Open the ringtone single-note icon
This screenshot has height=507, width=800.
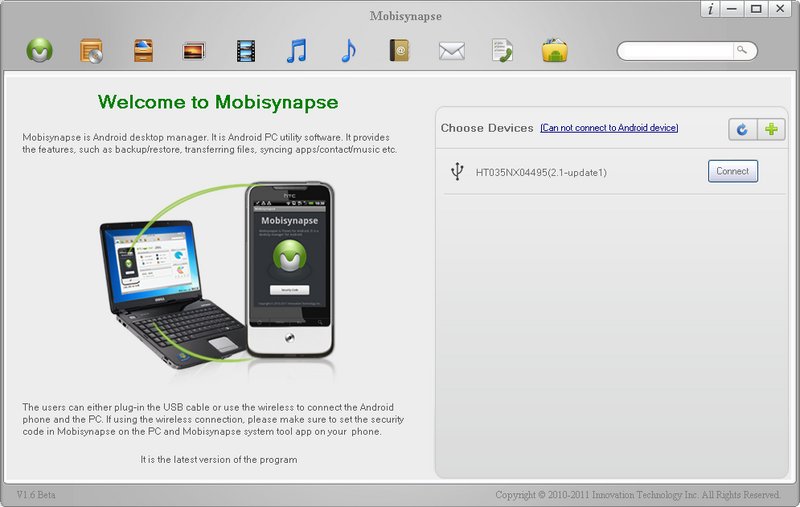tap(348, 50)
